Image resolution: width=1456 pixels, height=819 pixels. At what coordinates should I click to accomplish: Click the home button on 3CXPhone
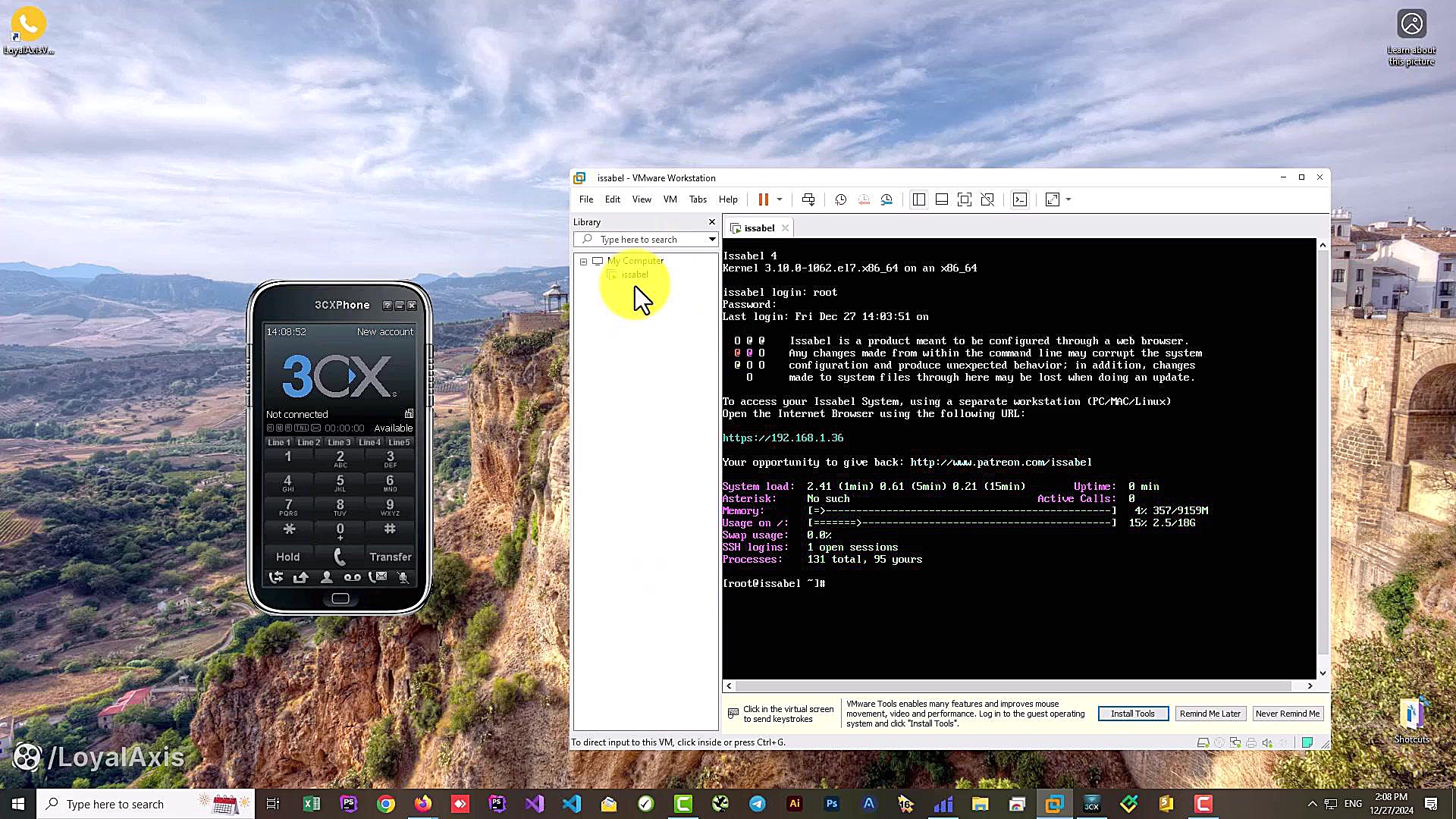[340, 598]
